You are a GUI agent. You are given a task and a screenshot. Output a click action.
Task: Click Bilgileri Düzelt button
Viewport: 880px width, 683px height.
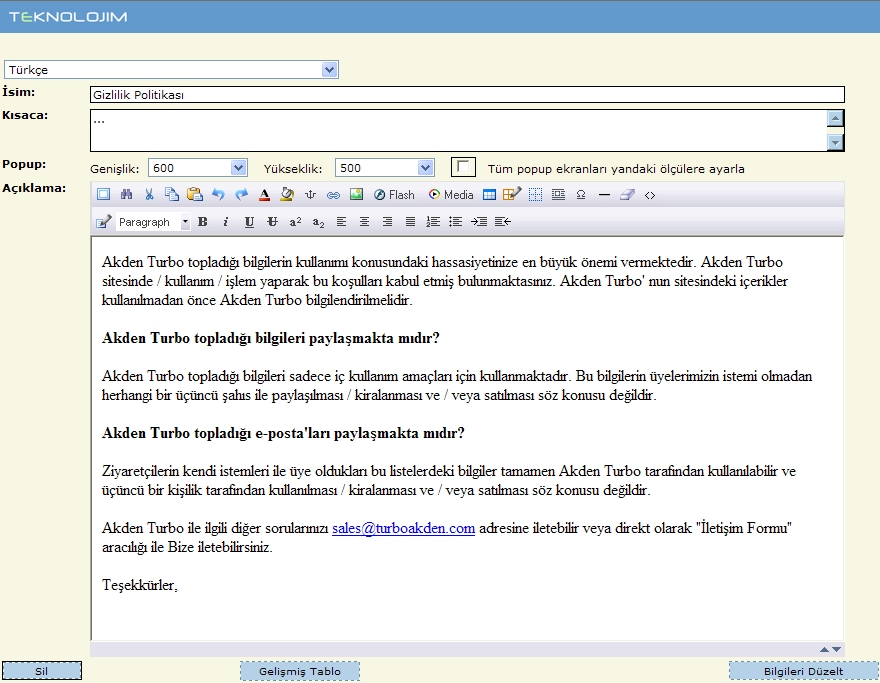pyautogui.click(x=803, y=671)
